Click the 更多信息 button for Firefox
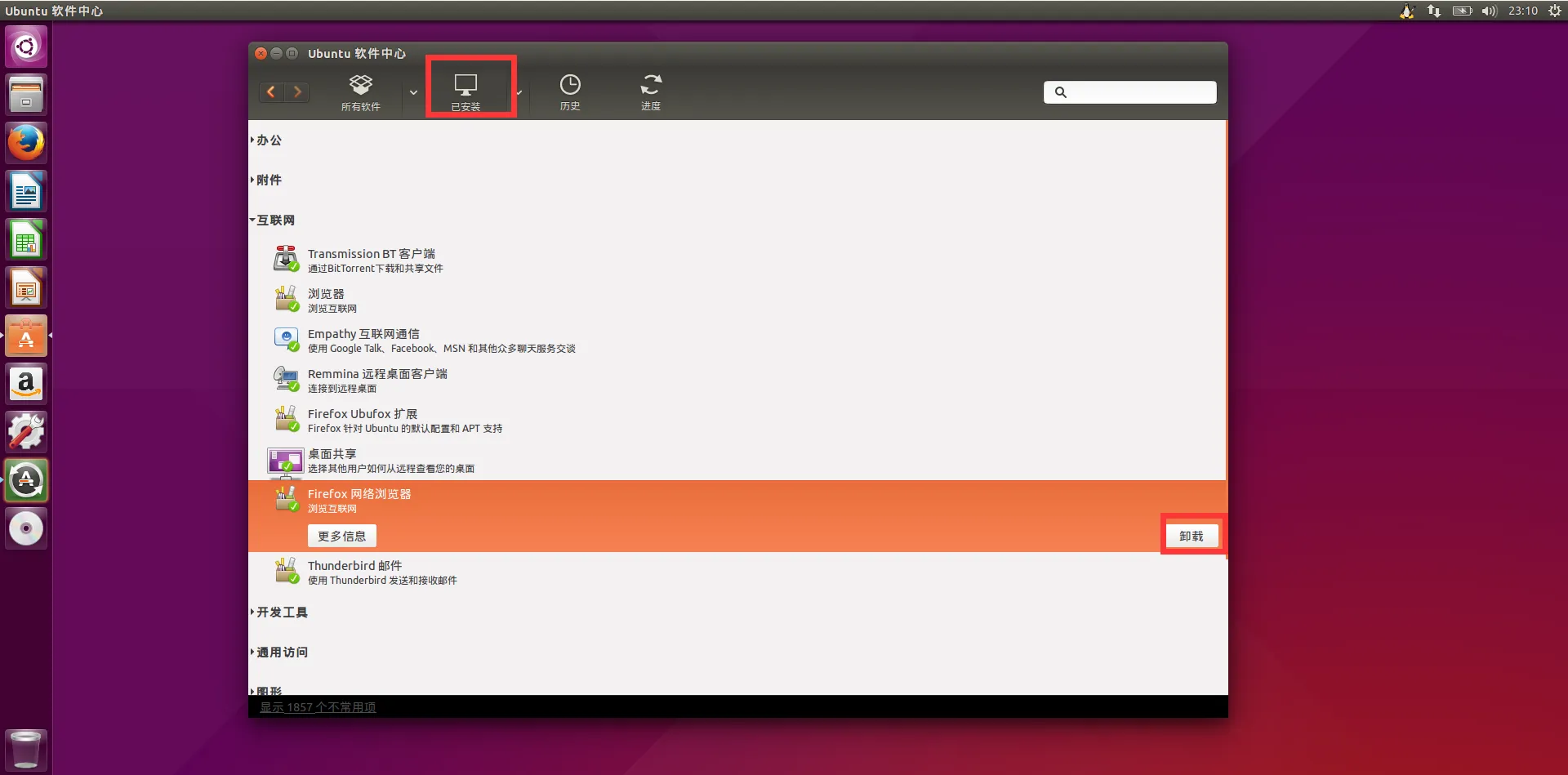The width and height of the screenshot is (1568, 775). (x=342, y=536)
